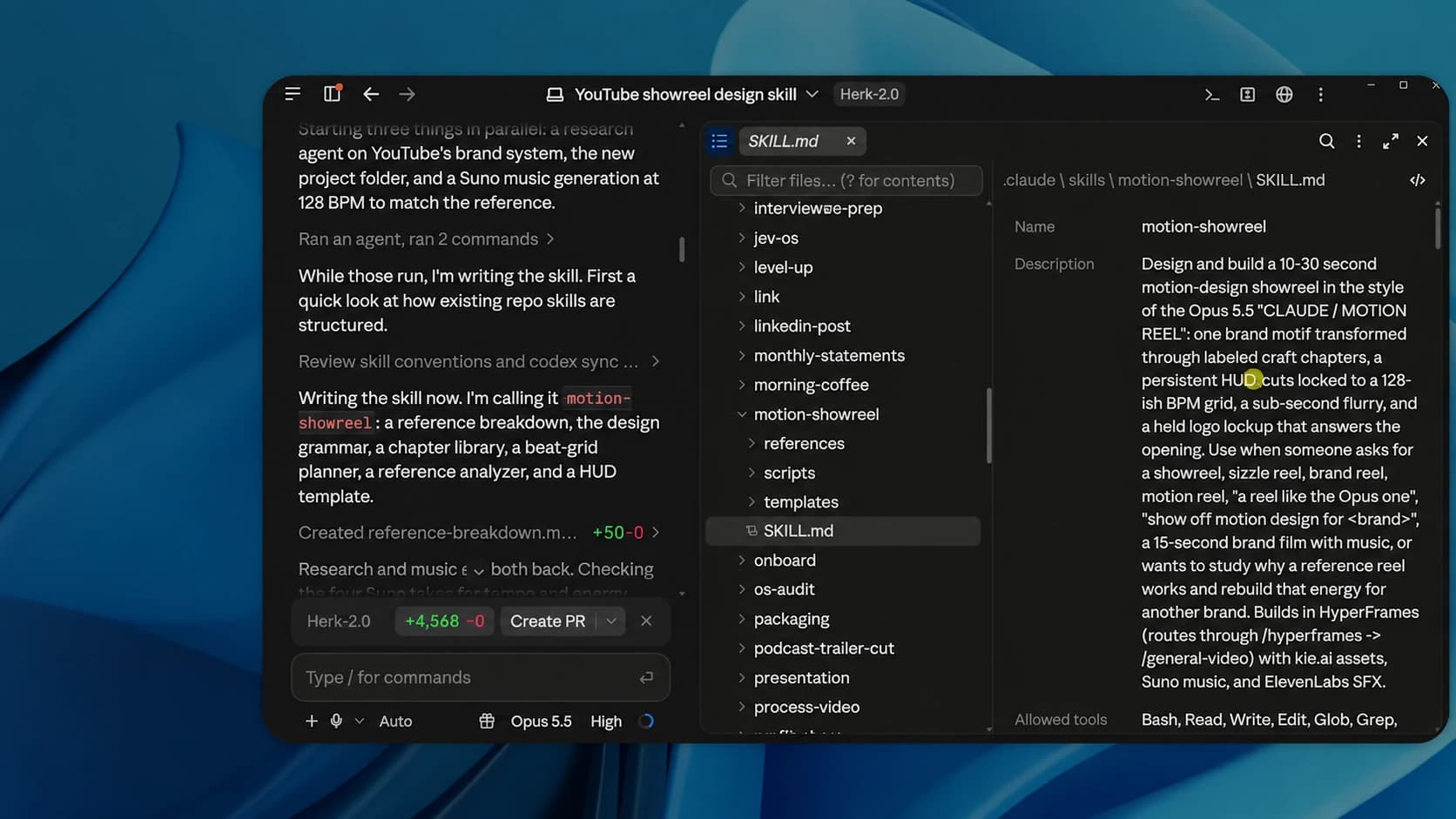
Task: Click the Create PR button
Action: [x=548, y=621]
